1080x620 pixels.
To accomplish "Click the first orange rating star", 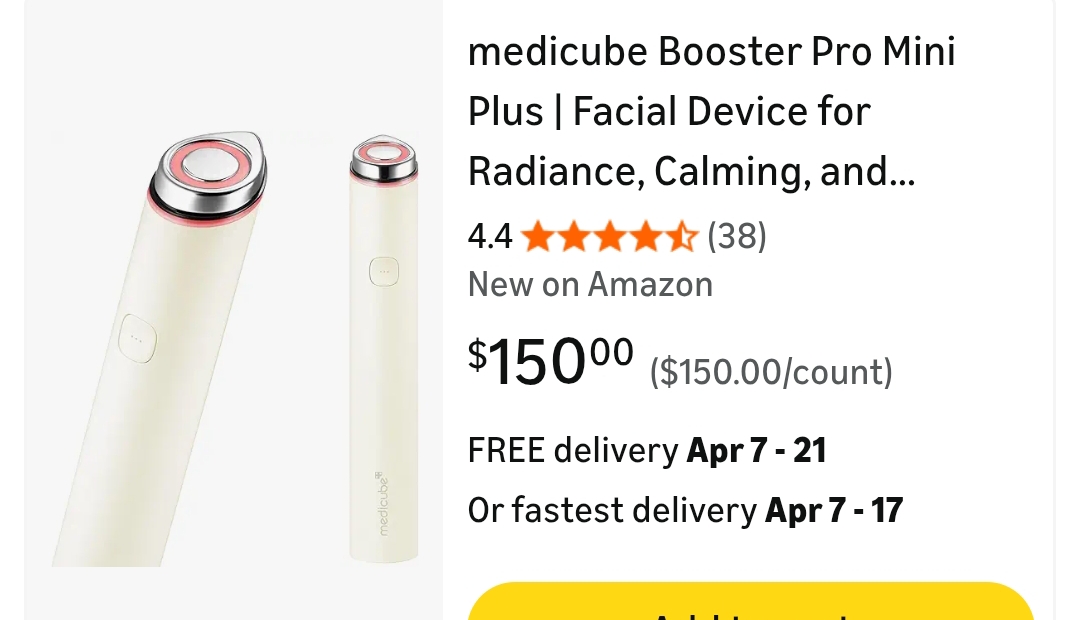I will coord(537,237).
